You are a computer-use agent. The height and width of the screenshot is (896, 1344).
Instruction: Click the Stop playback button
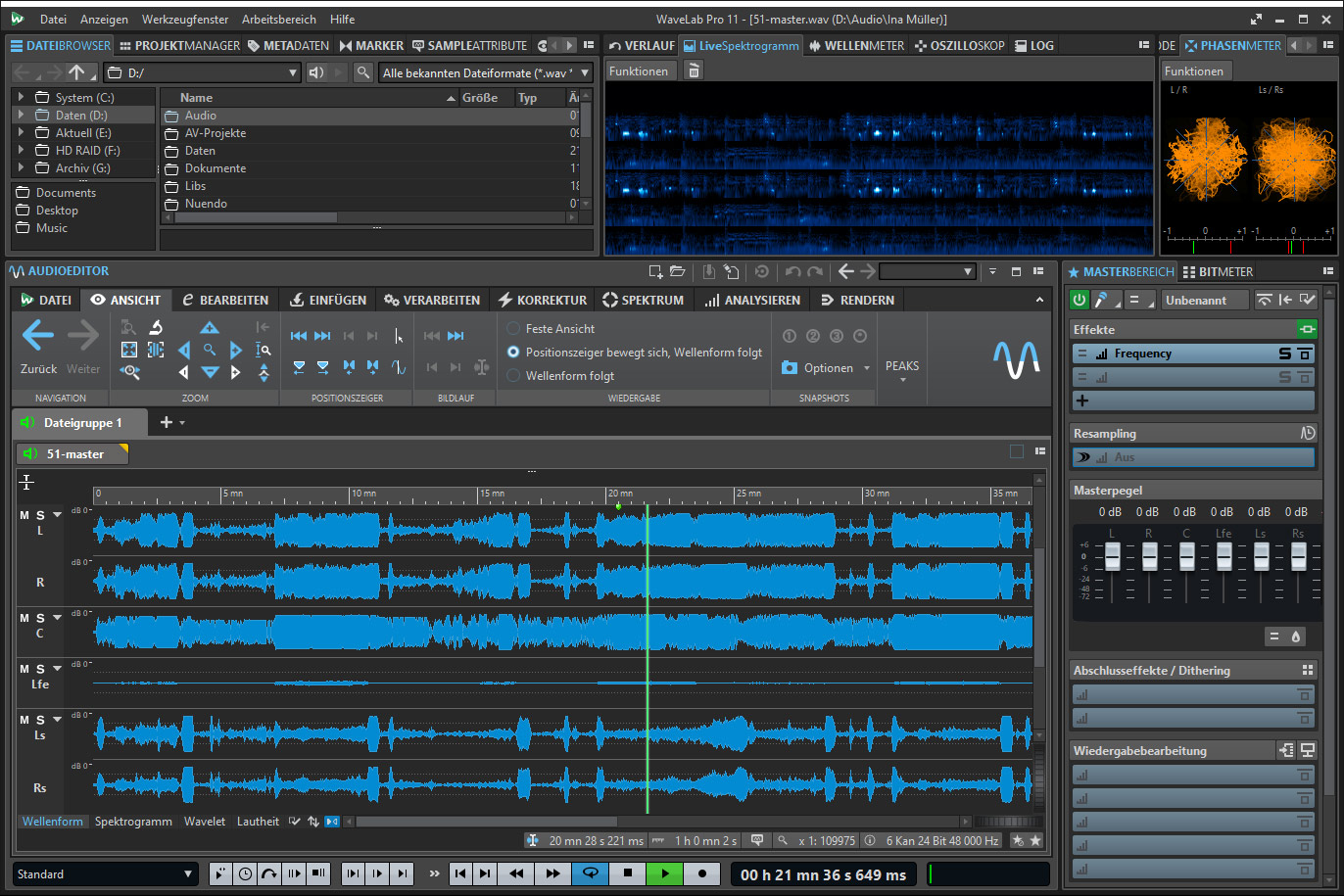[x=628, y=873]
